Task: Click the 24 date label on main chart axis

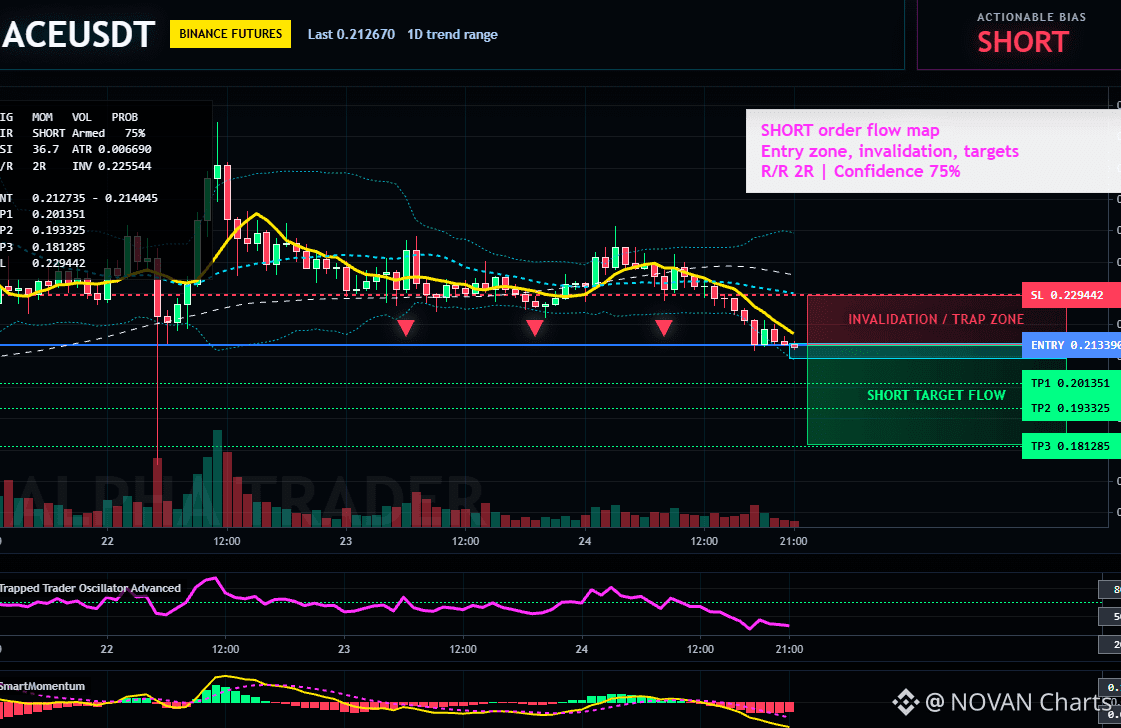Action: click(585, 541)
